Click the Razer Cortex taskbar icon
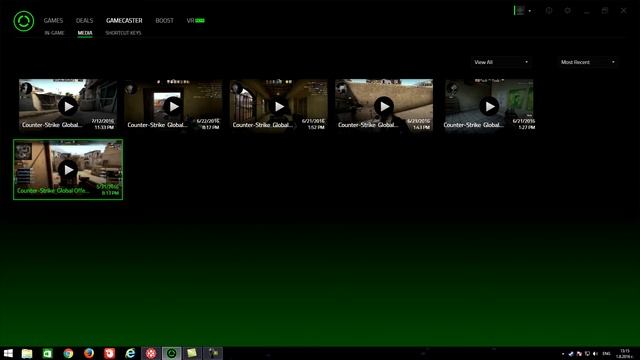The height and width of the screenshot is (360, 640). pyautogui.click(x=171, y=353)
